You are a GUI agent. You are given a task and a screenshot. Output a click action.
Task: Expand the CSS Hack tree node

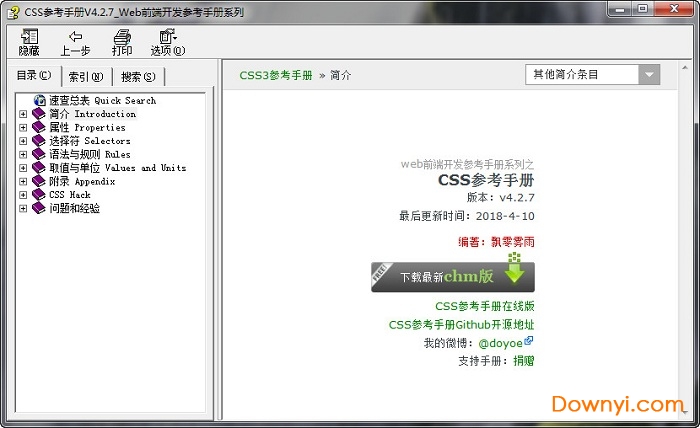[23, 195]
